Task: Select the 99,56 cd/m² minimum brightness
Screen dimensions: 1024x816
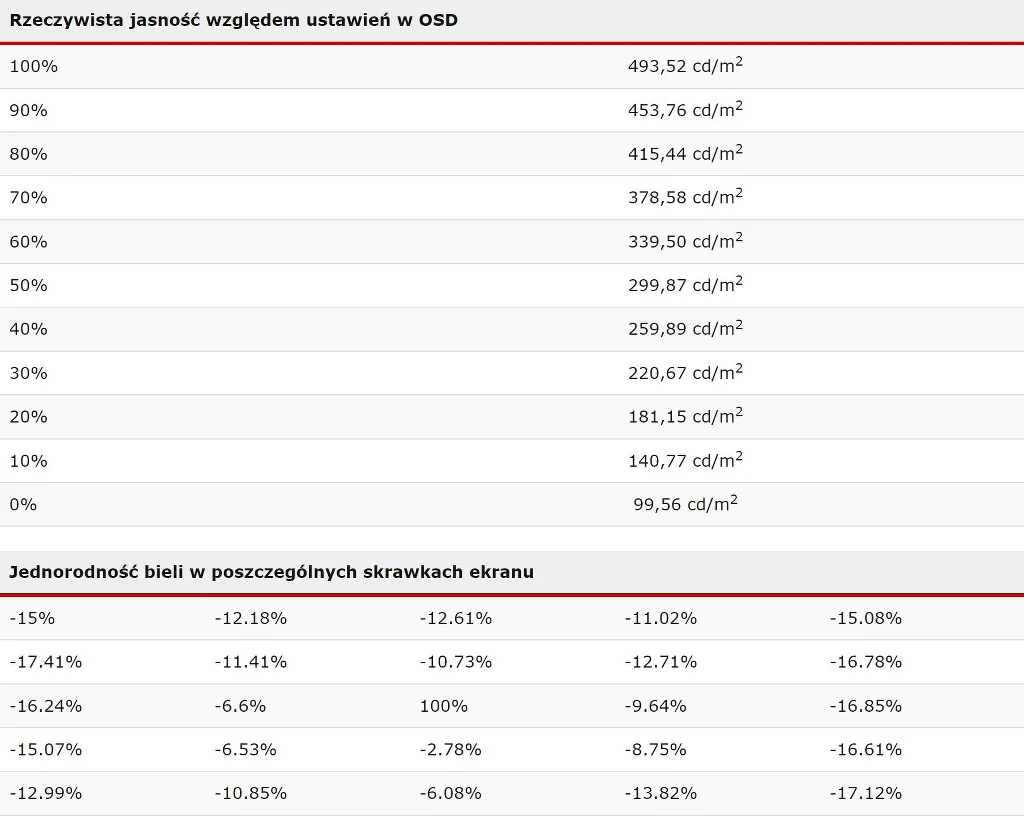Action: click(685, 505)
